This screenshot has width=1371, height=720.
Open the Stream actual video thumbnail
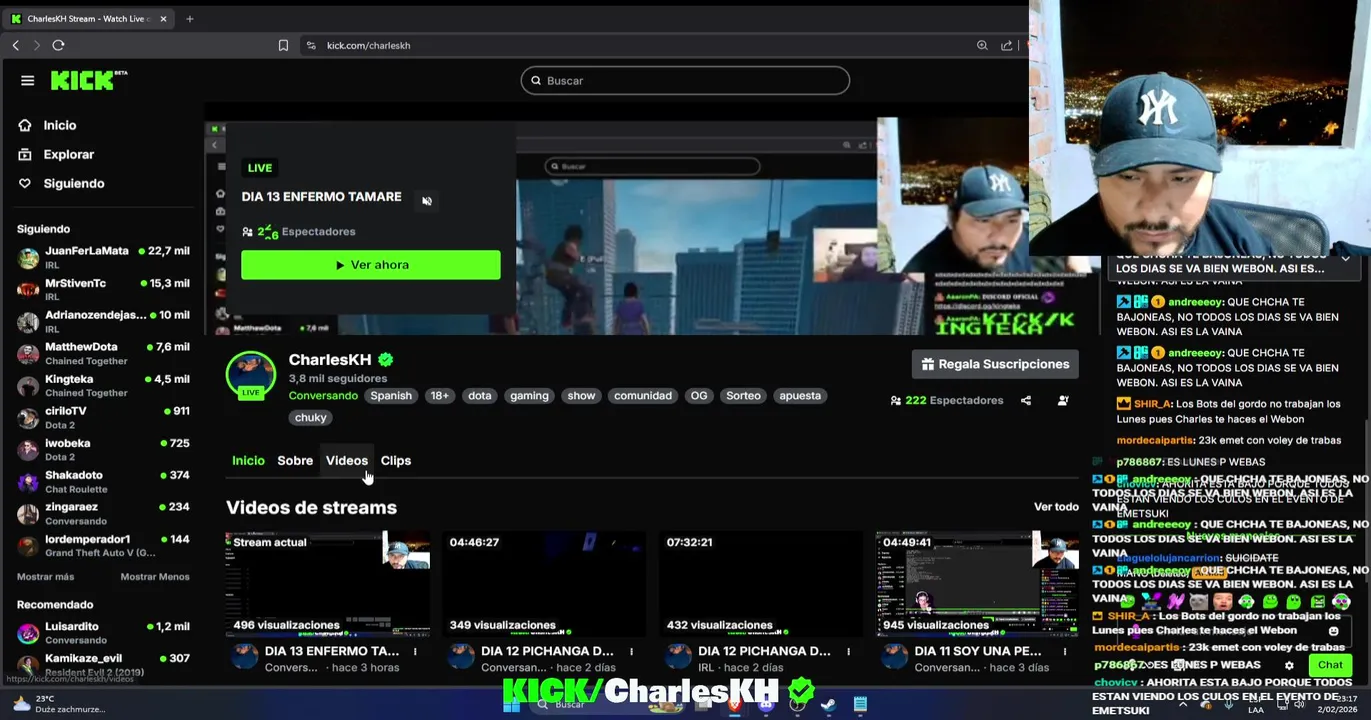[328, 584]
